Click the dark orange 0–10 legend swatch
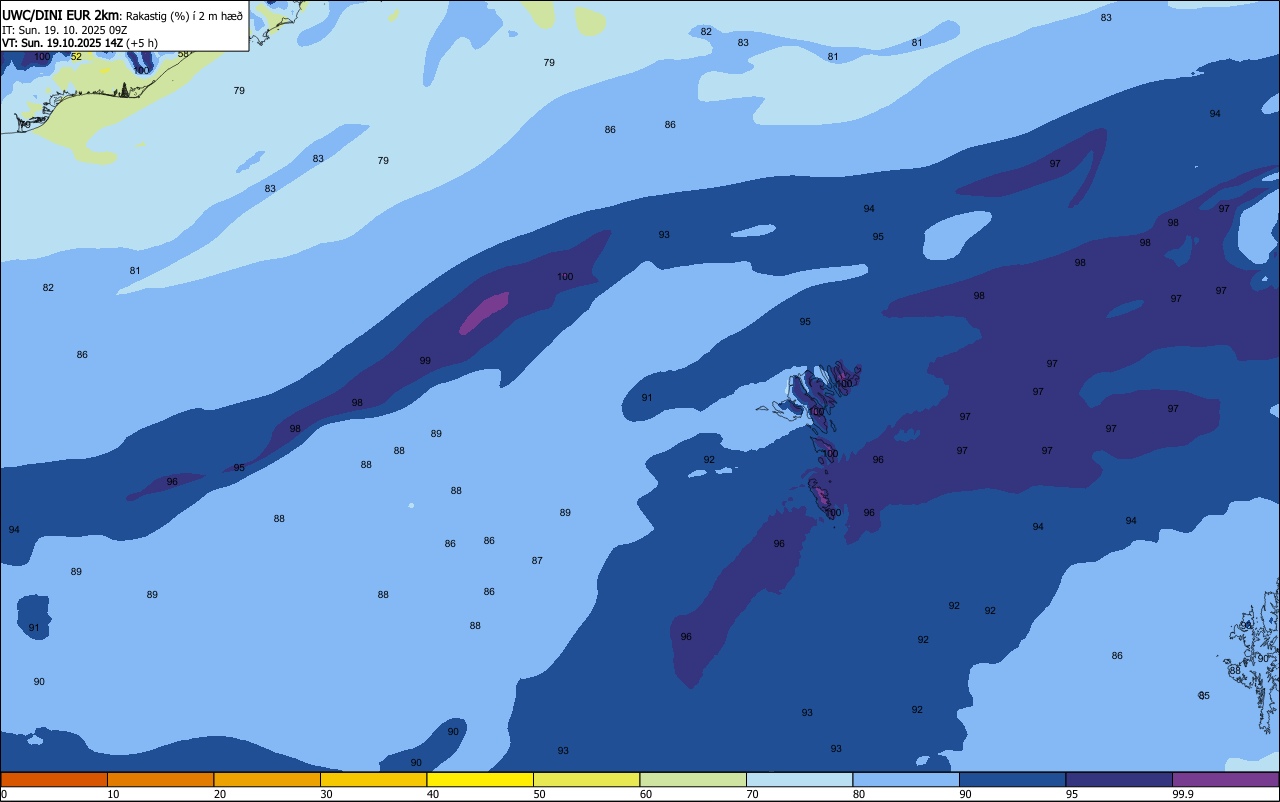 pos(54,779)
